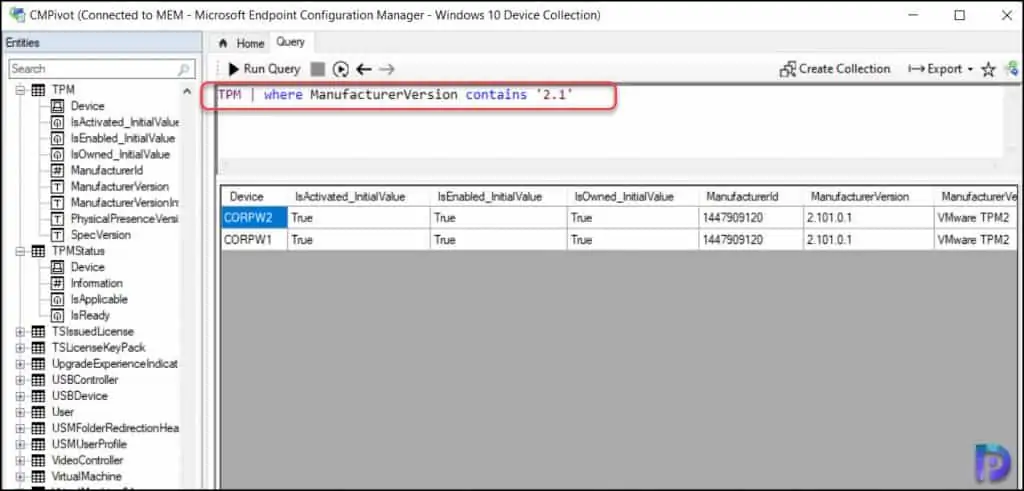Viewport: 1024px width, 491px height.
Task: Sort by ManufacturerId column header
Action: pos(750,197)
